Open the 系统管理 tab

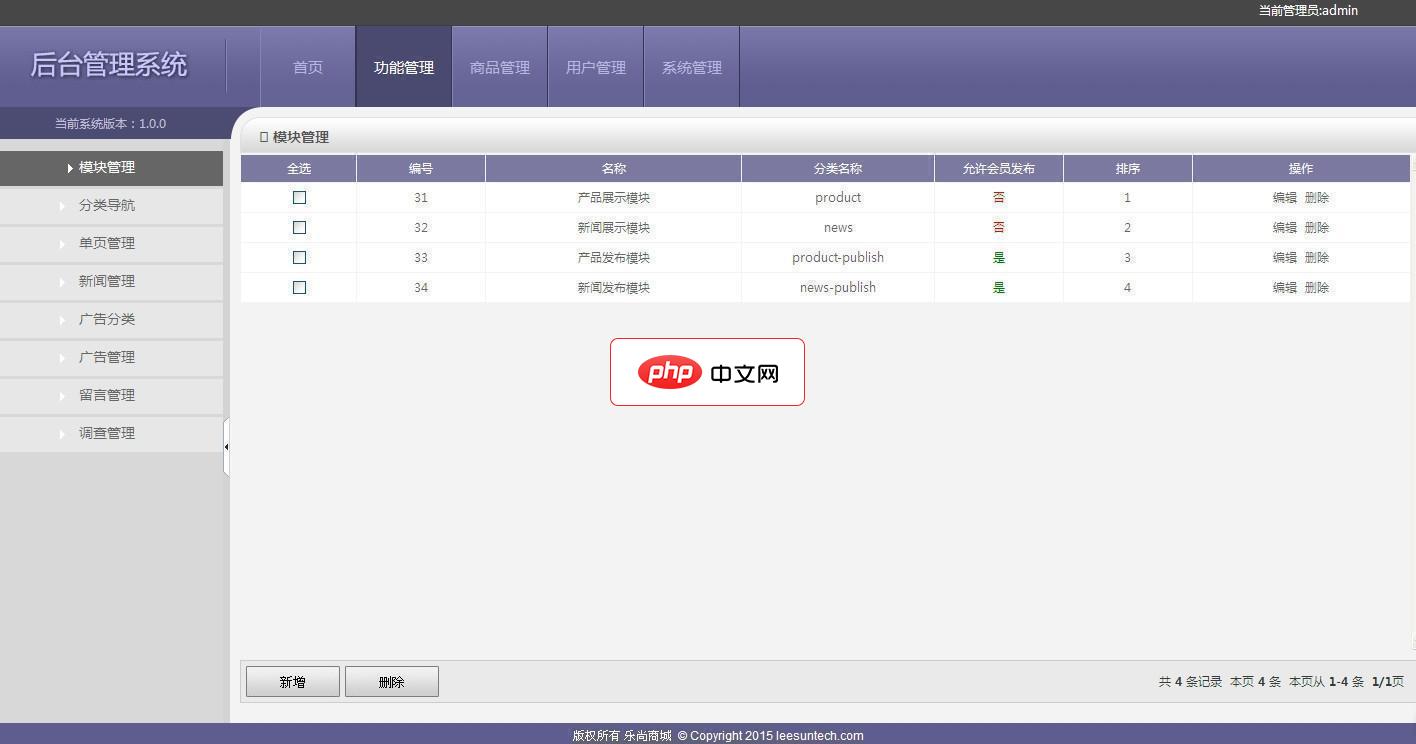tap(692, 68)
